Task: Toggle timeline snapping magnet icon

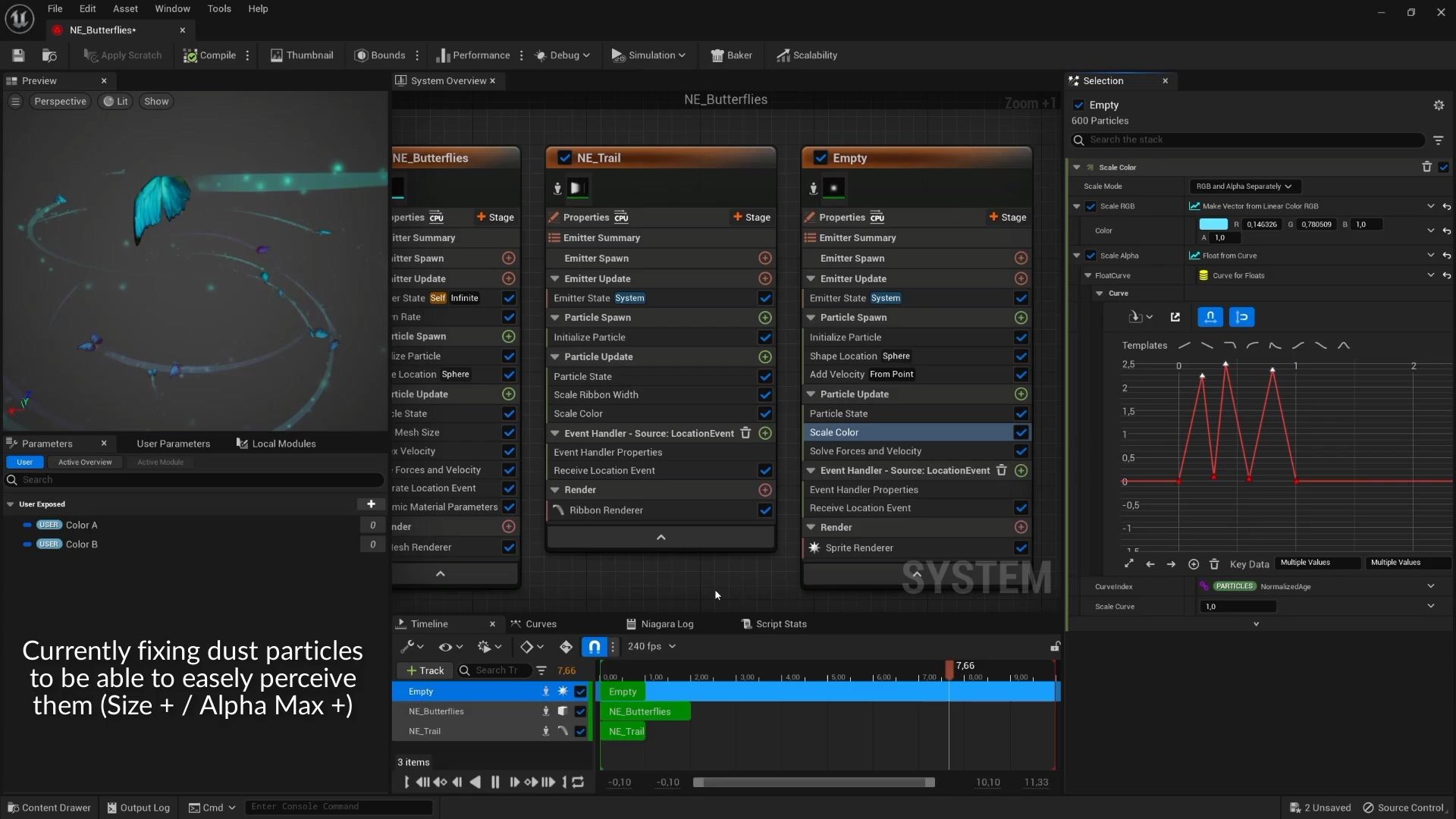Action: tap(595, 646)
